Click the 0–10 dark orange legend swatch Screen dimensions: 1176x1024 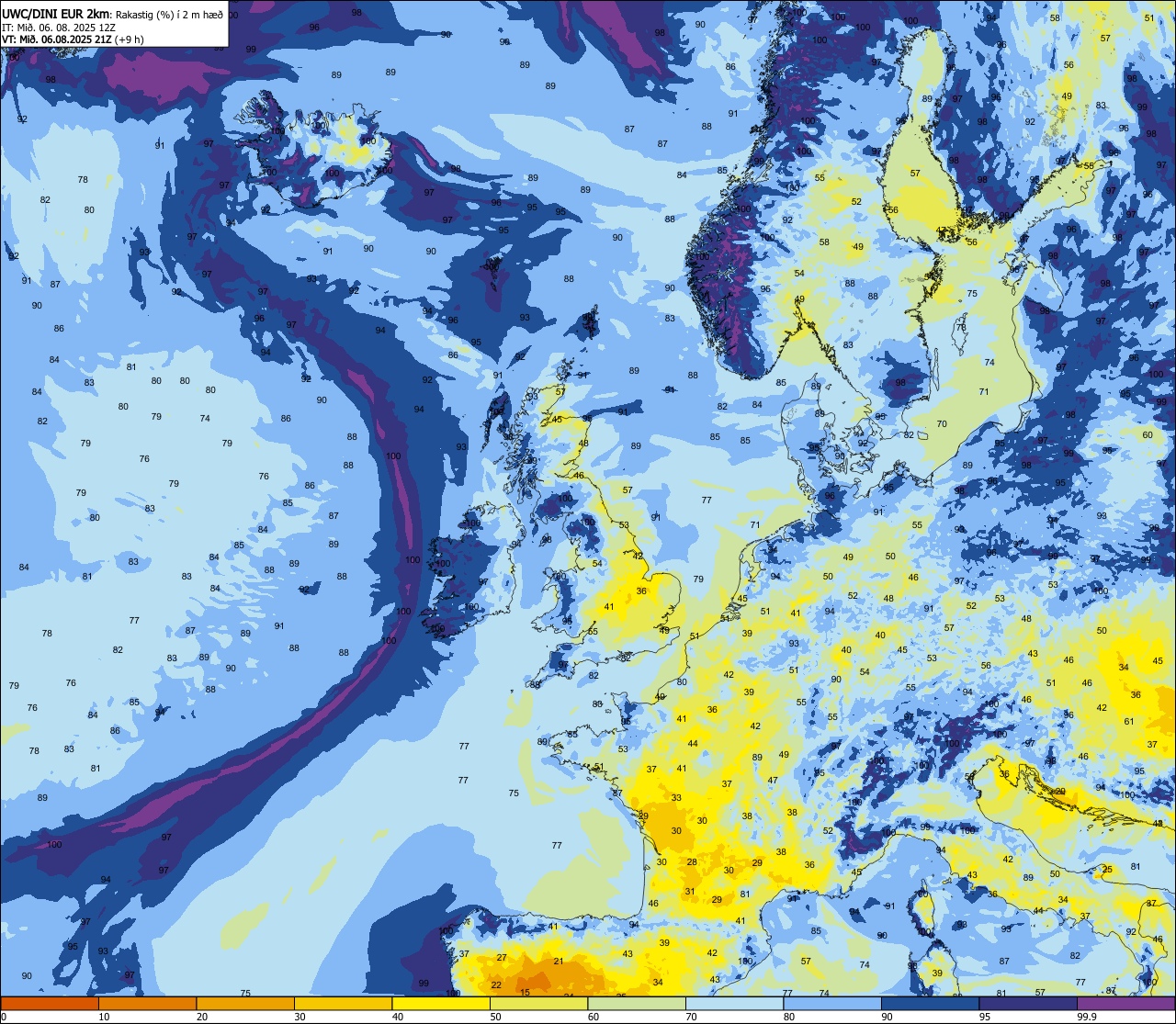pyautogui.click(x=50, y=1003)
